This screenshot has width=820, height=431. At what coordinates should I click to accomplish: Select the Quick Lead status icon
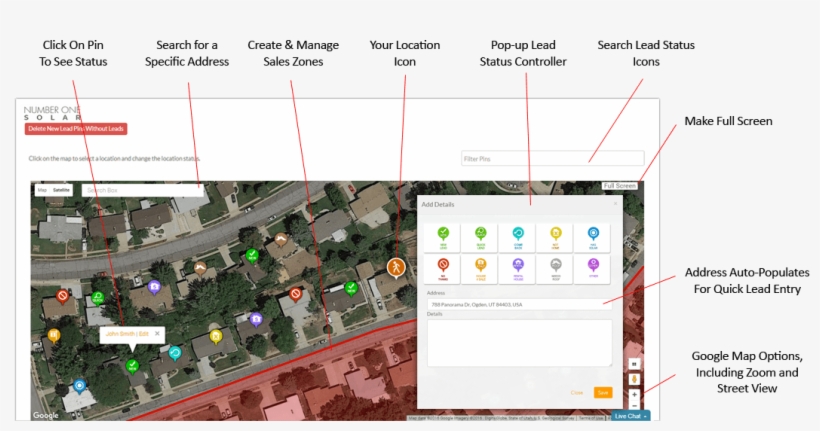[x=480, y=237]
